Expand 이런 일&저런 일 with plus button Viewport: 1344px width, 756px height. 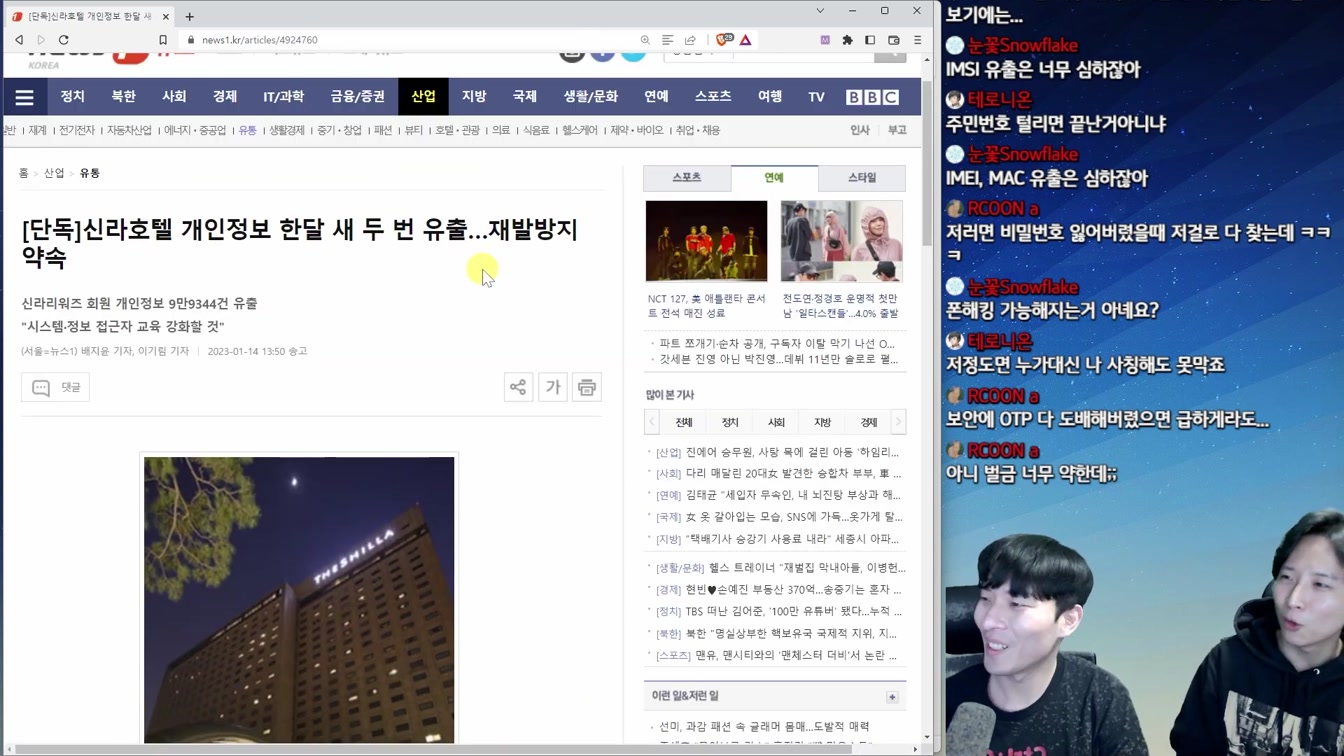(892, 697)
